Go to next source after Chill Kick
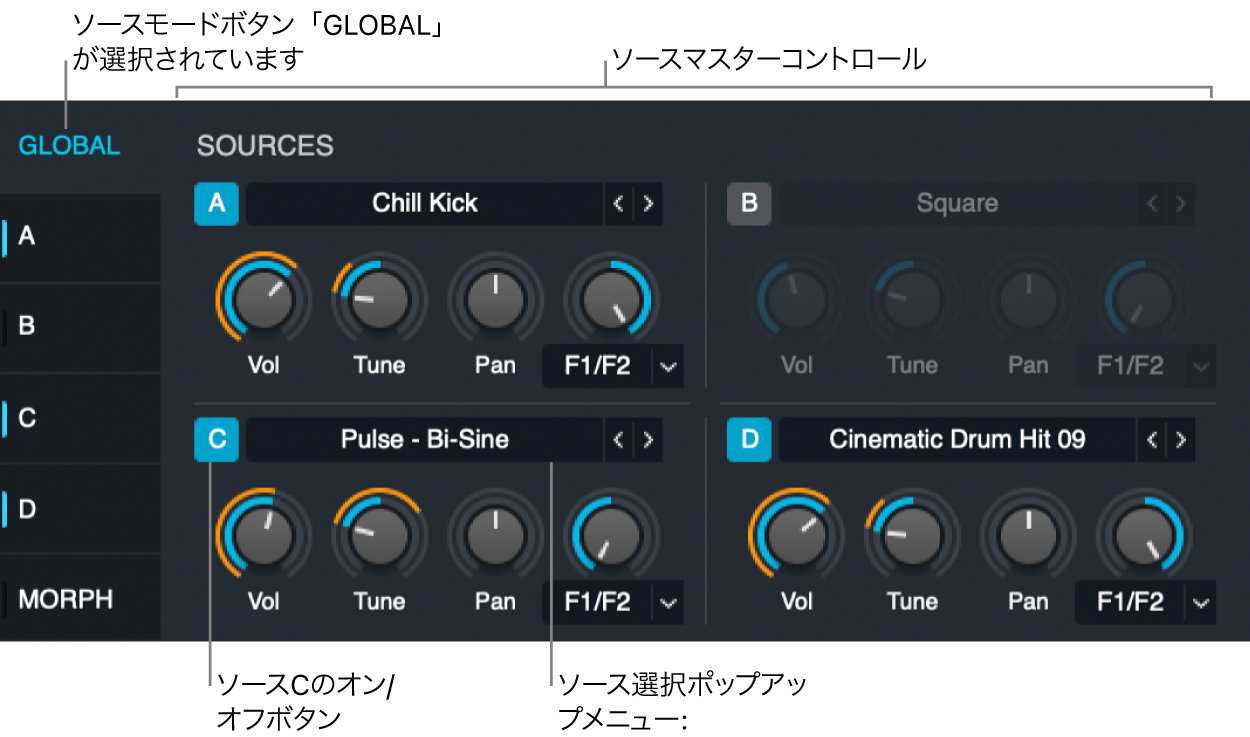Viewport: 1250px width, 737px height. point(648,204)
